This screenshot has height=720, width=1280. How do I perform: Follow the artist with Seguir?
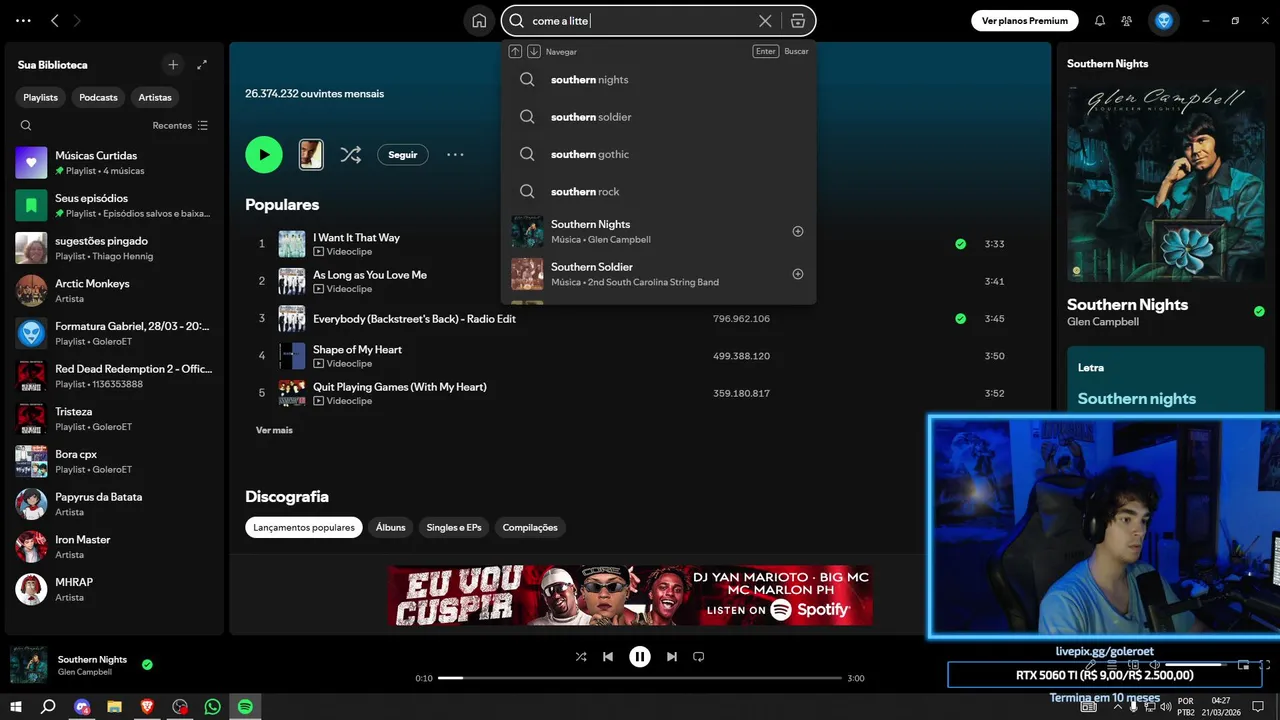[x=403, y=154]
